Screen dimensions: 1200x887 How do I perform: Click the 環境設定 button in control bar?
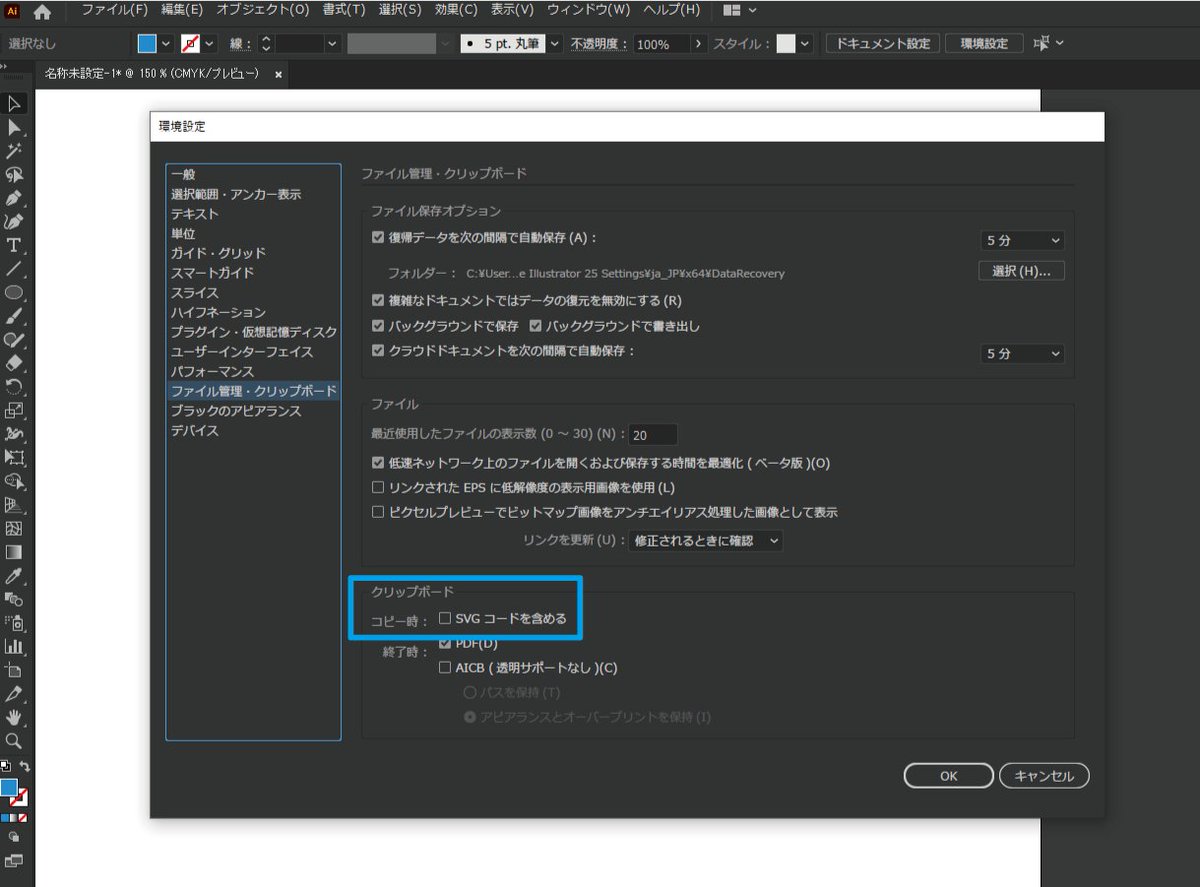983,44
